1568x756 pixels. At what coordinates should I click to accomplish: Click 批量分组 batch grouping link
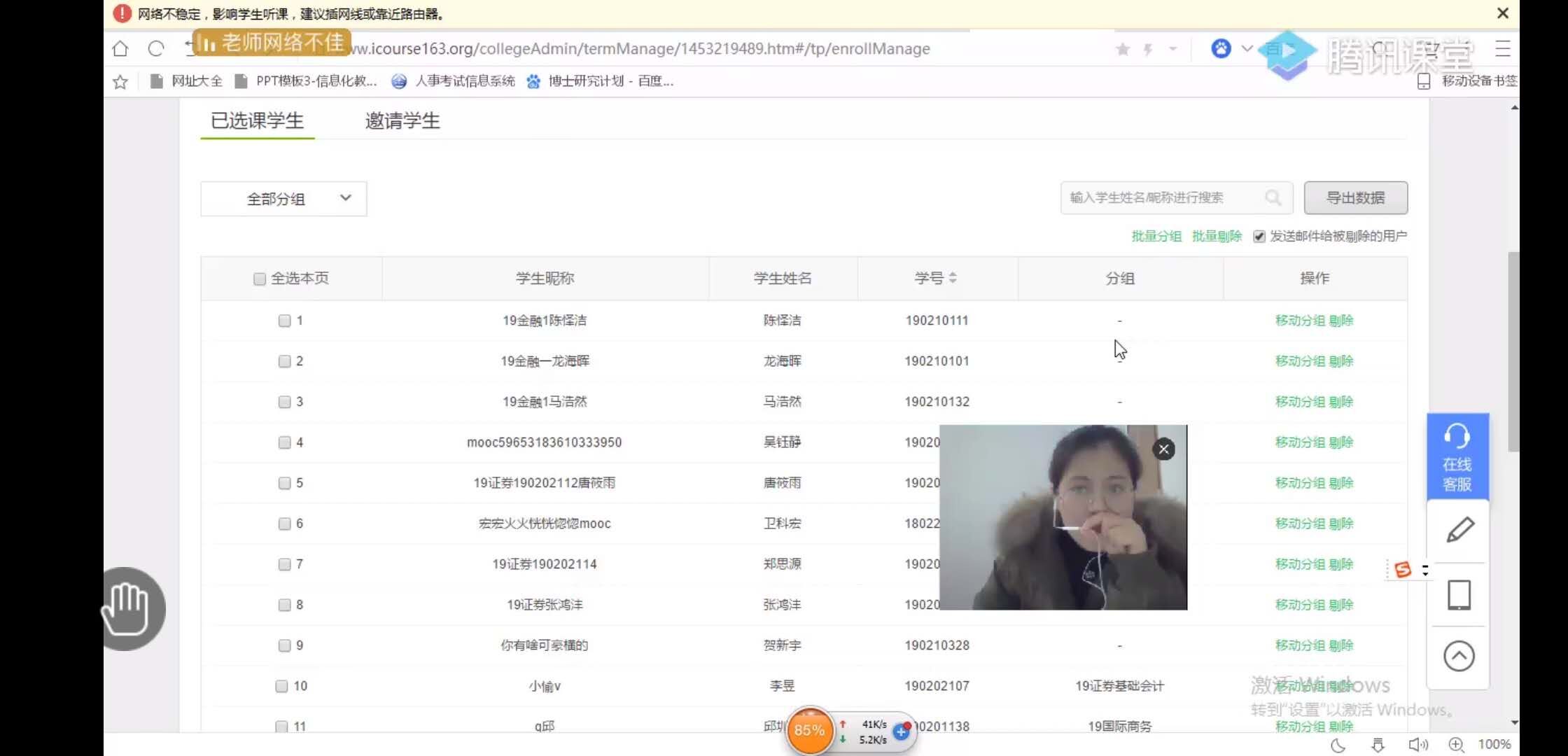point(1156,237)
